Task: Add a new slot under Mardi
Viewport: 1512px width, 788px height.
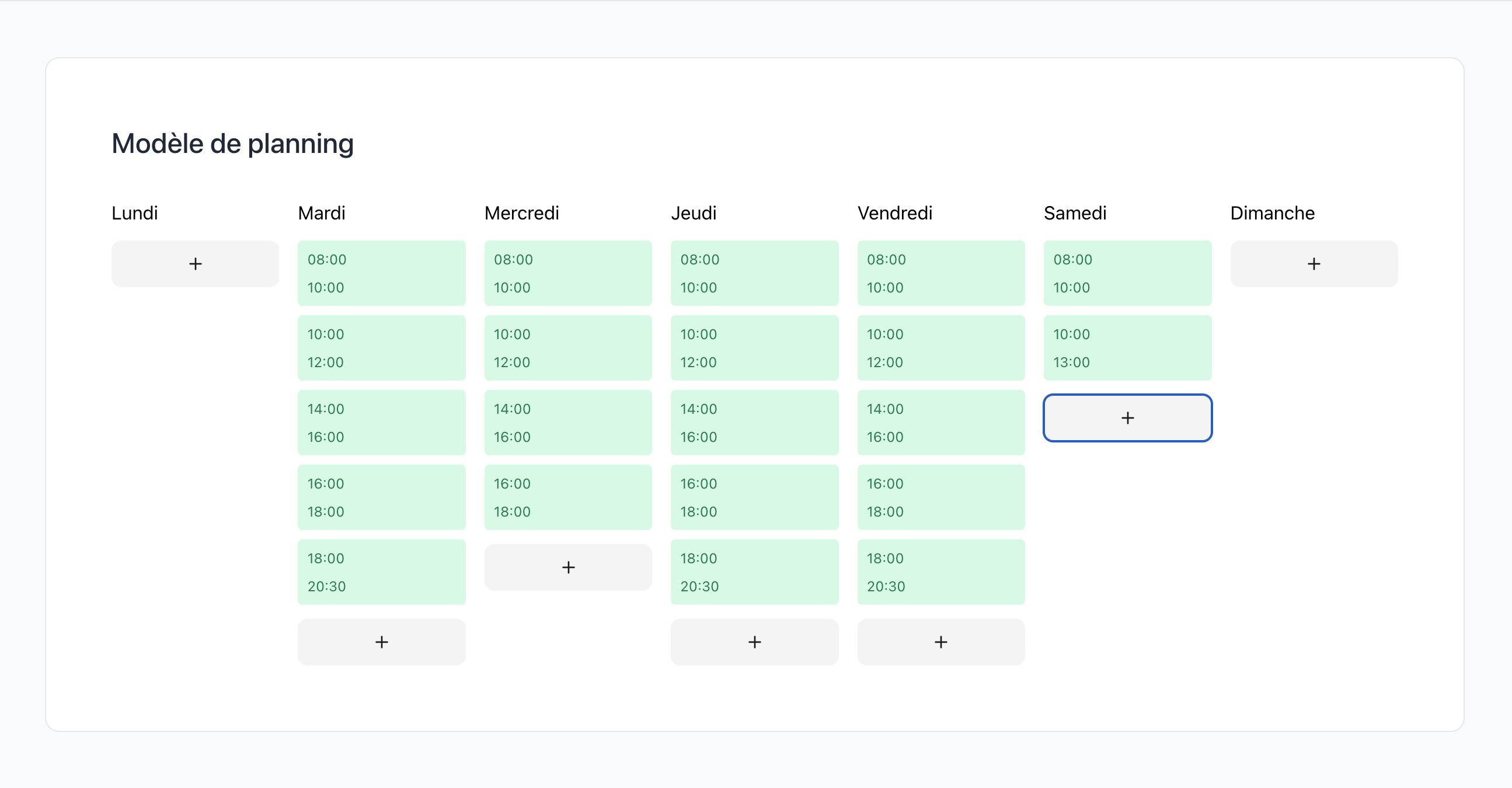Action: [x=382, y=642]
